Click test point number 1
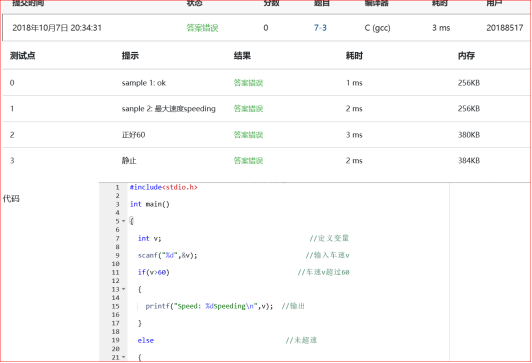Image resolution: width=532 pixels, height=363 pixels. 12,109
